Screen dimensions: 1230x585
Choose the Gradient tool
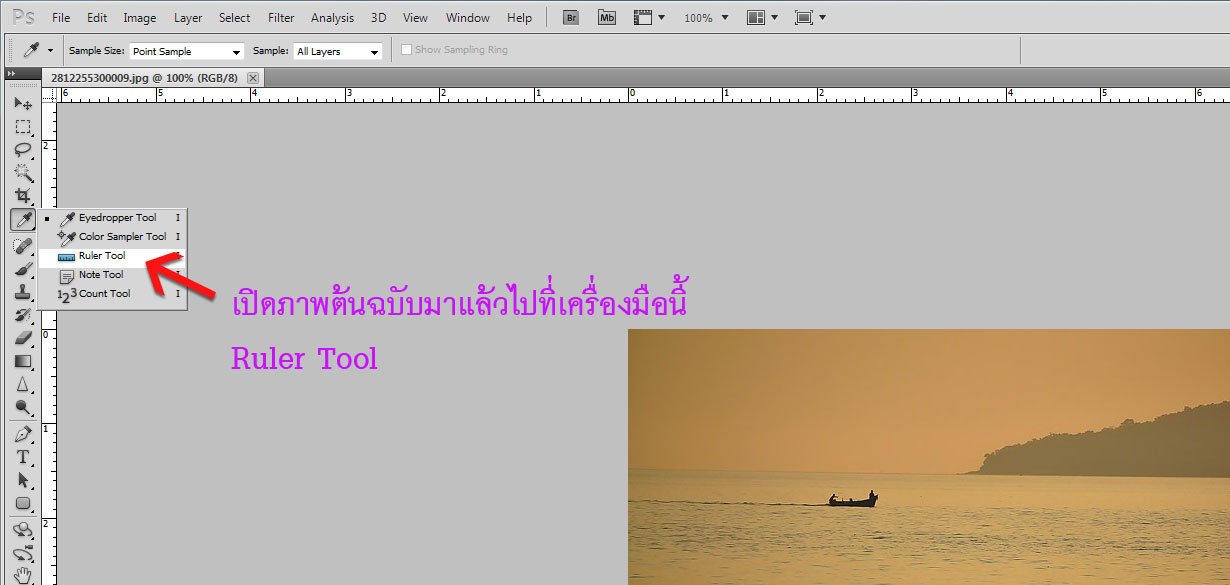(23, 361)
